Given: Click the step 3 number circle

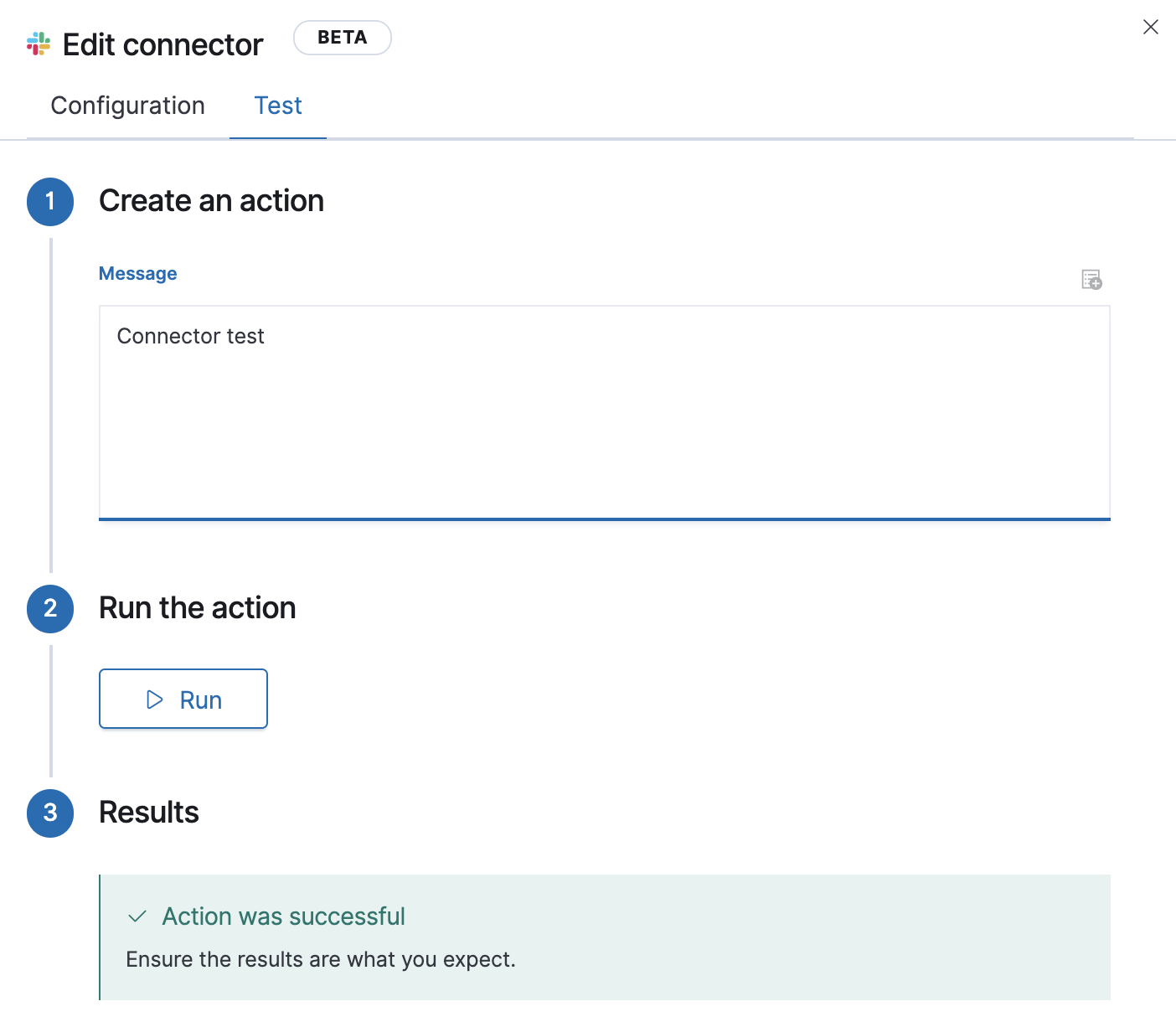Looking at the screenshot, I should tap(50, 813).
